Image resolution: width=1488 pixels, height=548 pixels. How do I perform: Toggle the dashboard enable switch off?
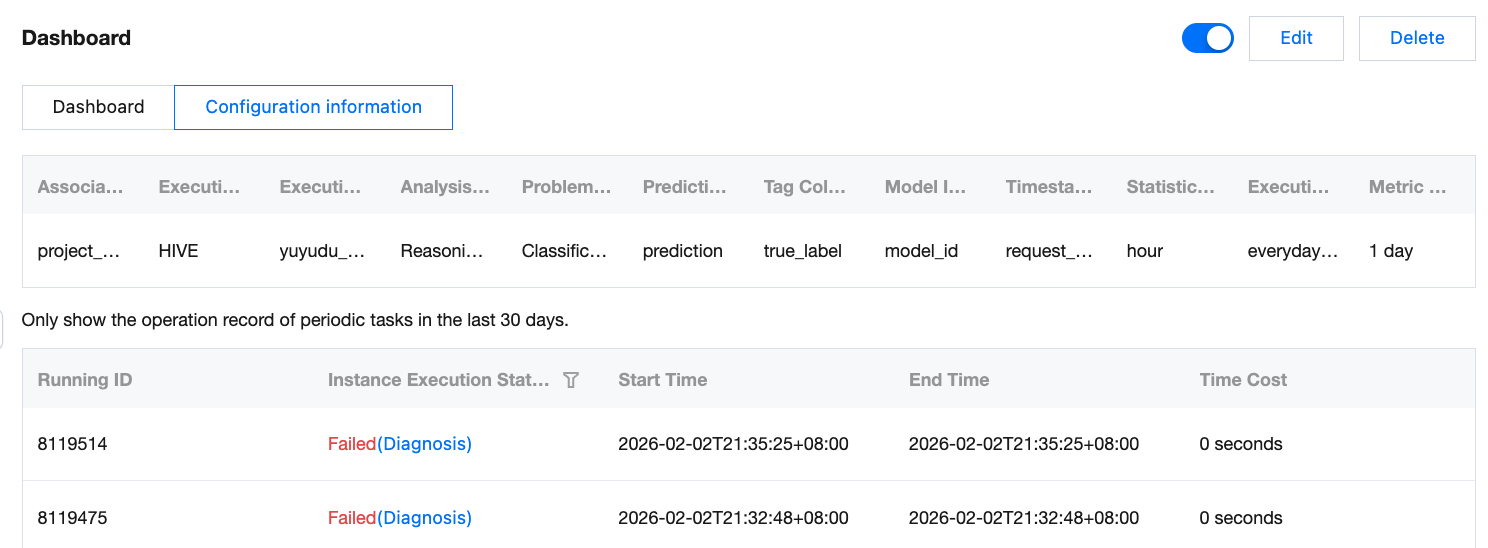pyautogui.click(x=1207, y=38)
